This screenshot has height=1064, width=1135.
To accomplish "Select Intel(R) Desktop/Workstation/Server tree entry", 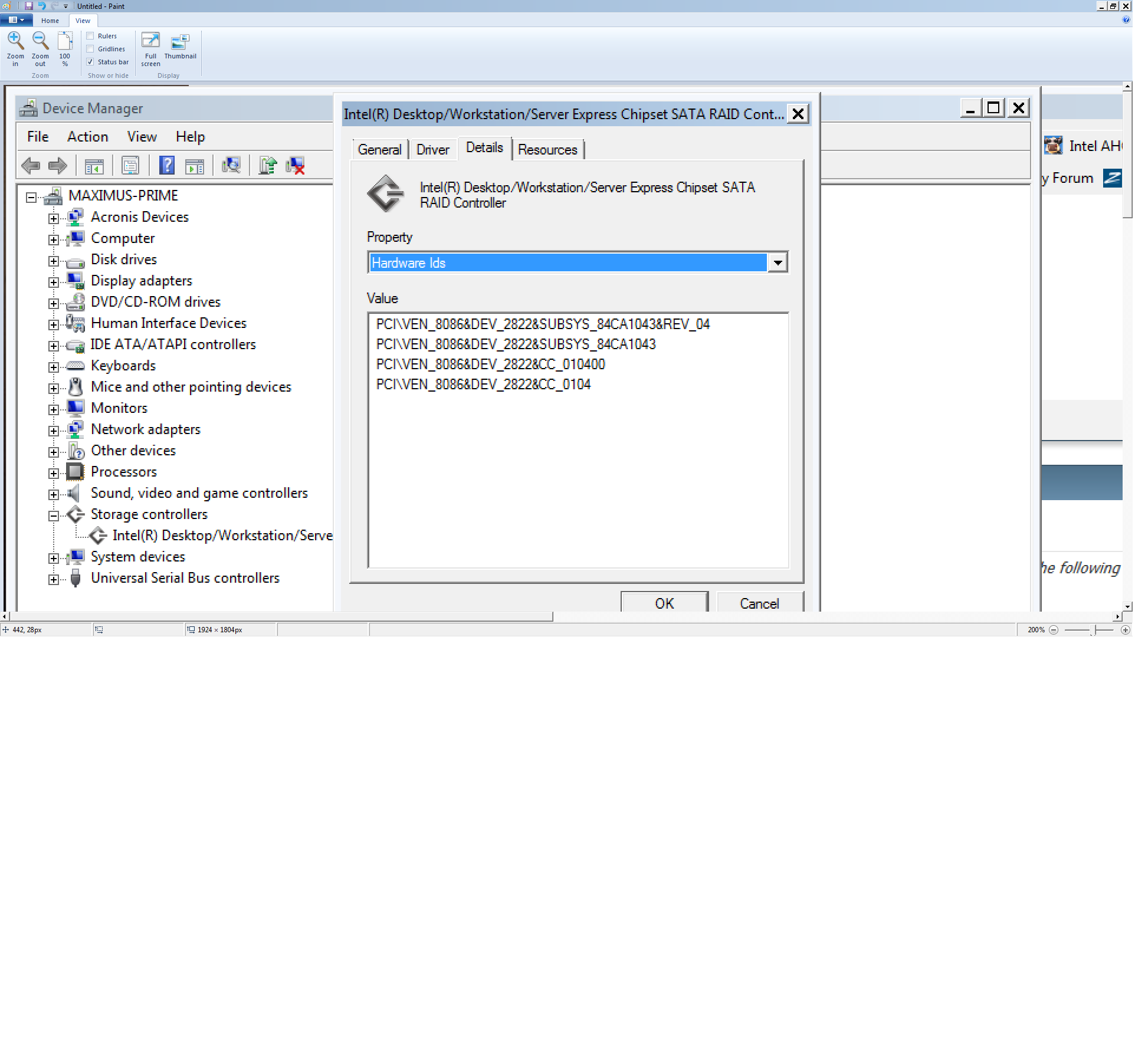I will point(222,536).
